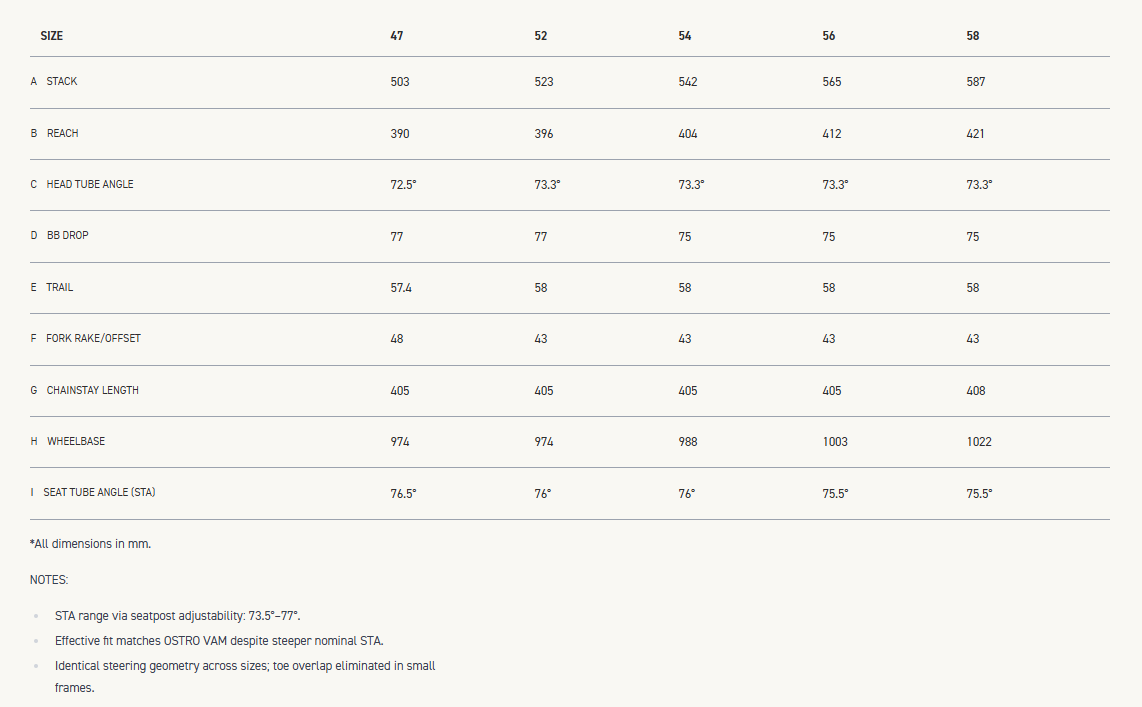The width and height of the screenshot is (1142, 707).
Task: Select the size 52 column header
Action: (x=541, y=36)
